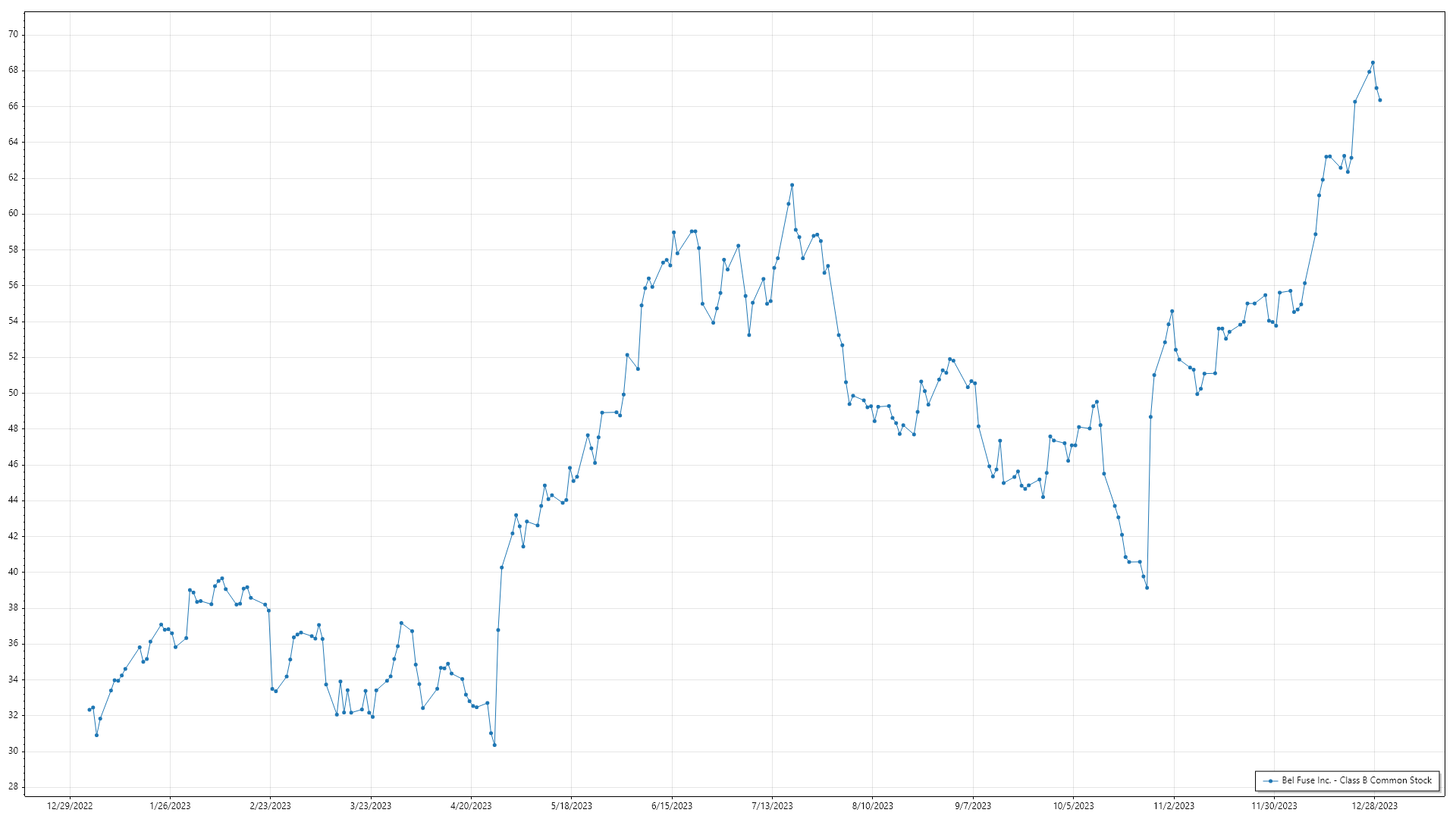Viewport: 1456px width, 819px height.
Task: Click the 50 y-axis value label
Action: [14, 393]
